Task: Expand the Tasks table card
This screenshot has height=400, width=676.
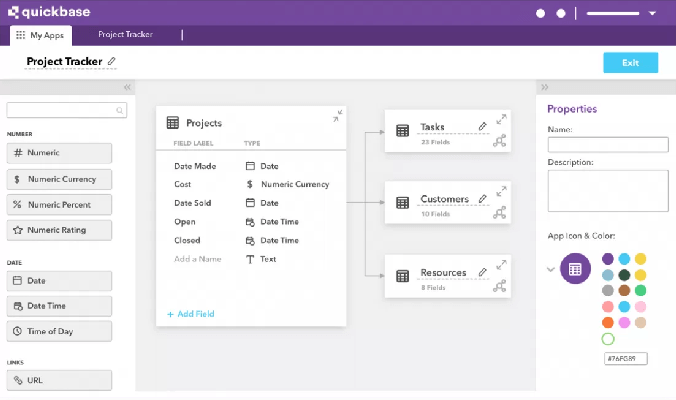Action: coord(501,119)
